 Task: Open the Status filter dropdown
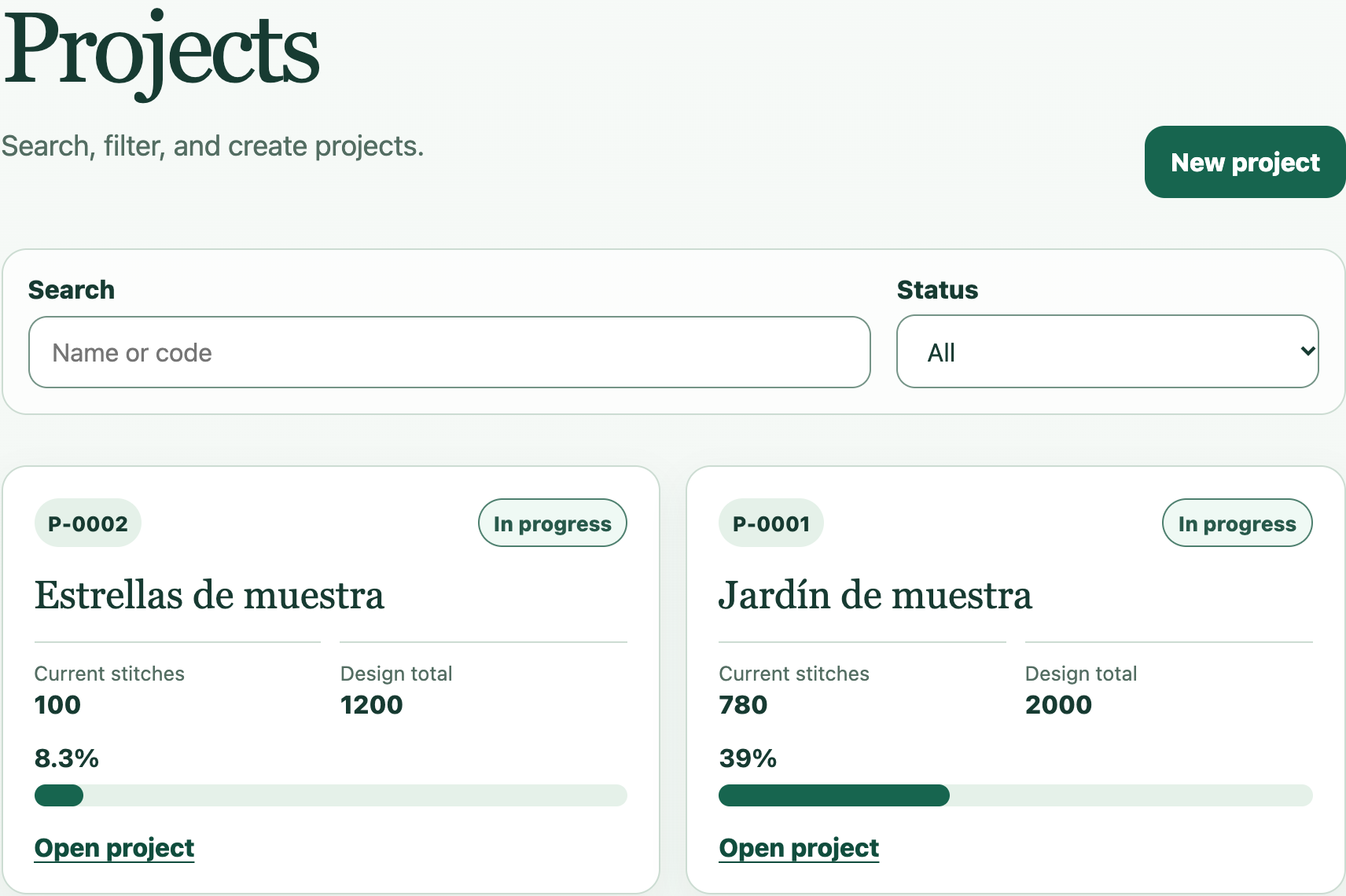tap(1107, 351)
